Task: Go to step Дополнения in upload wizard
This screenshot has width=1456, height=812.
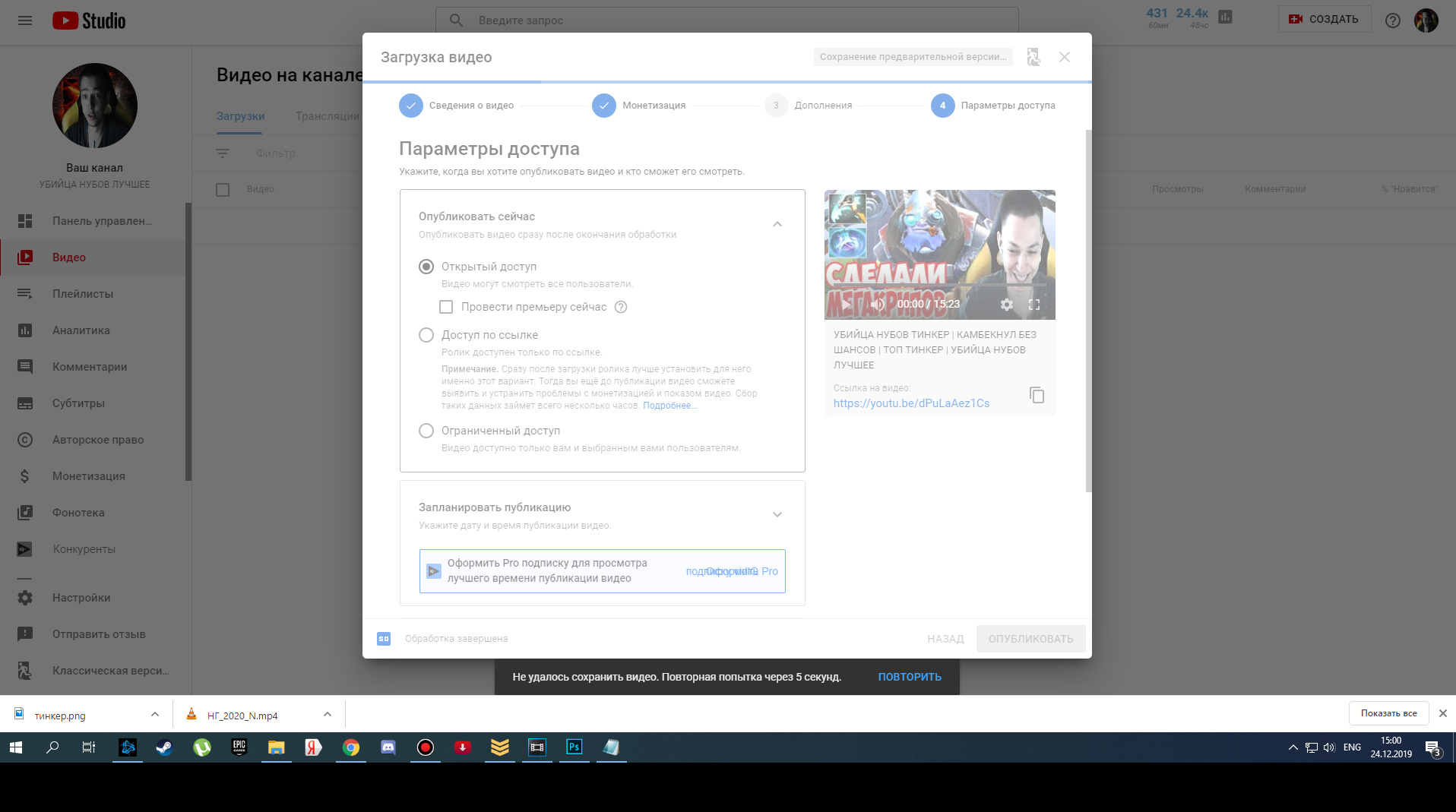Action: point(809,106)
